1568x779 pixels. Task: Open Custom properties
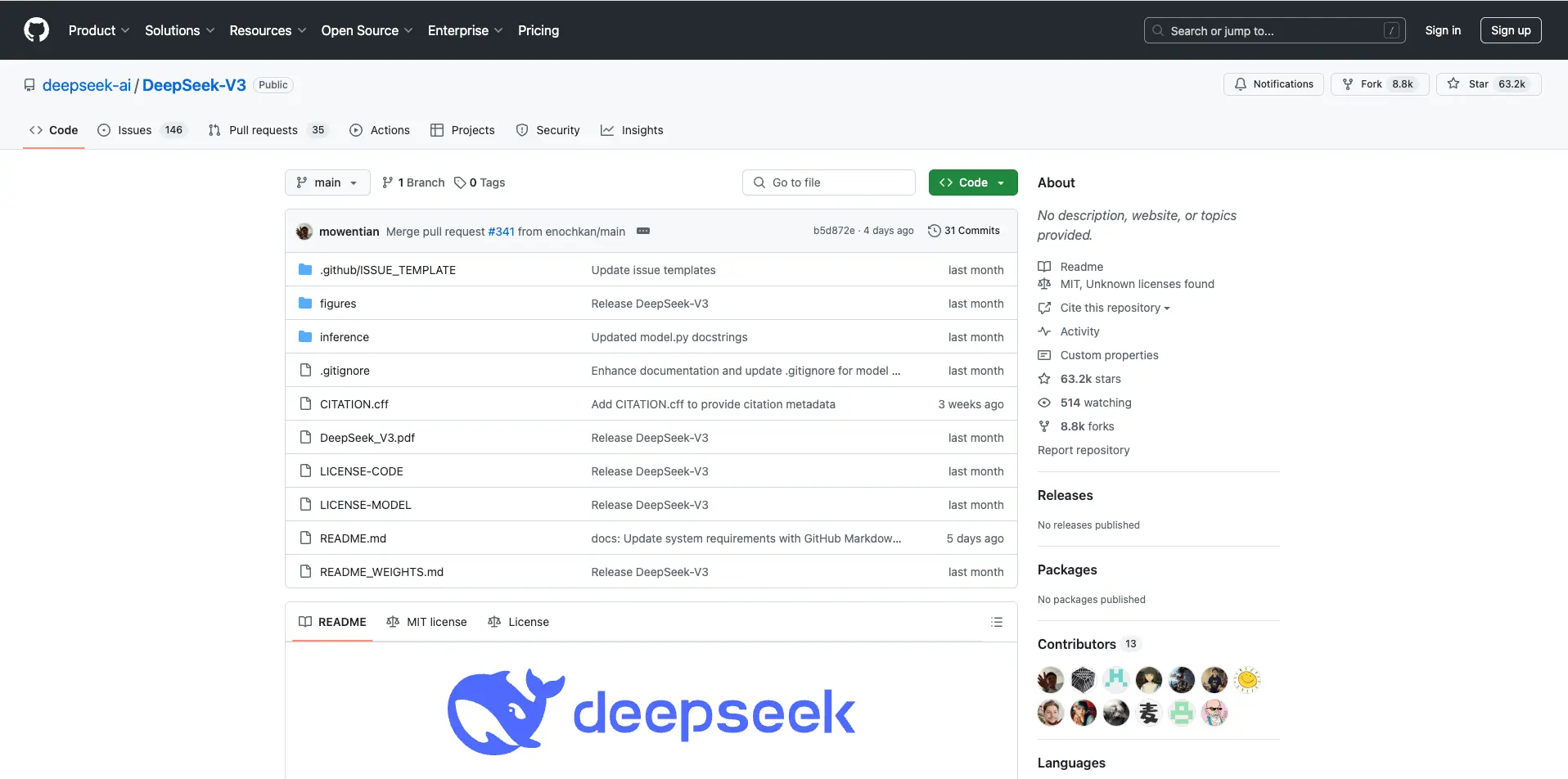point(1098,355)
